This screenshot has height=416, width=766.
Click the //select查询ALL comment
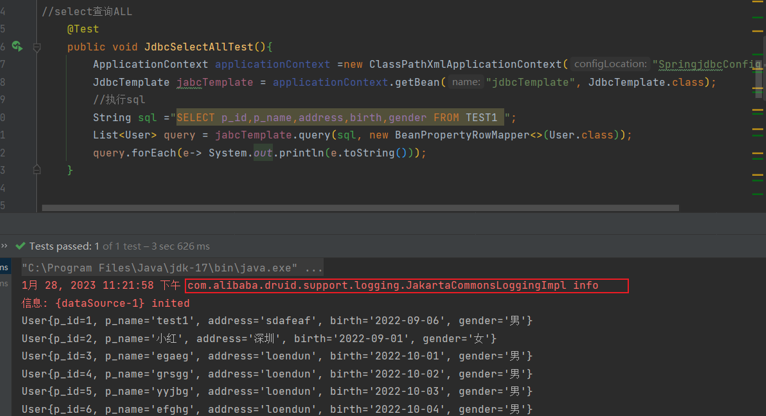point(86,11)
